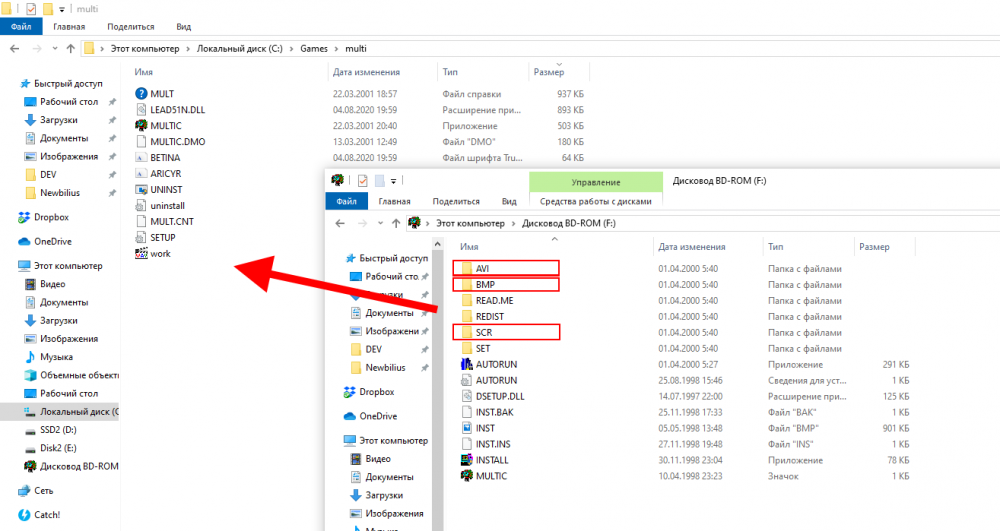The width and height of the screenshot is (1000, 531).
Task: Open the AVI folder
Action: pyautogui.click(x=482, y=268)
